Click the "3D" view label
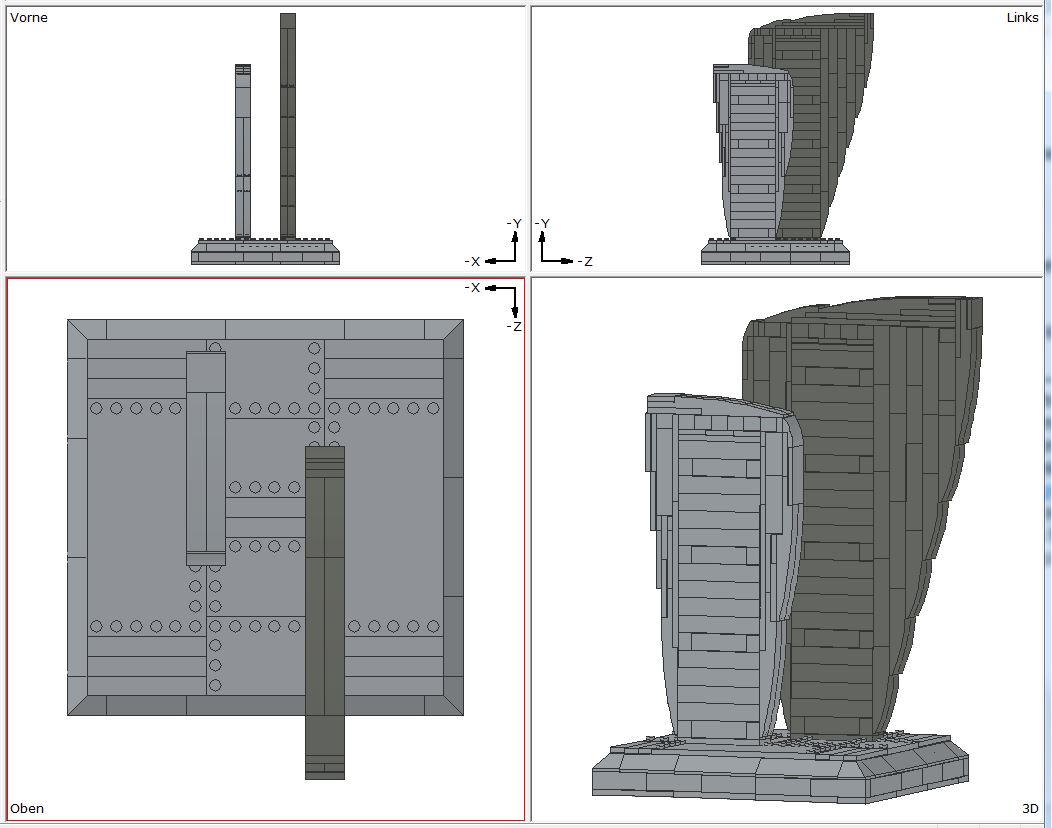Screen dimensions: 1052x828 tap(1030, 808)
